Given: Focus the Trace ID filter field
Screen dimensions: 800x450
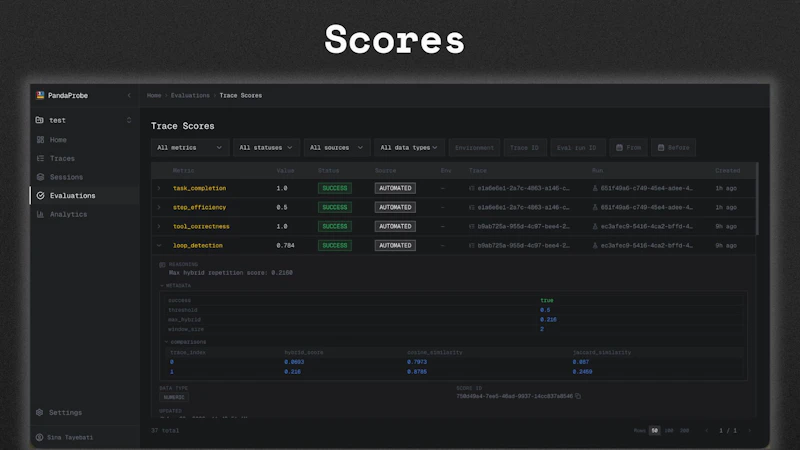Looking at the screenshot, I should pos(525,147).
